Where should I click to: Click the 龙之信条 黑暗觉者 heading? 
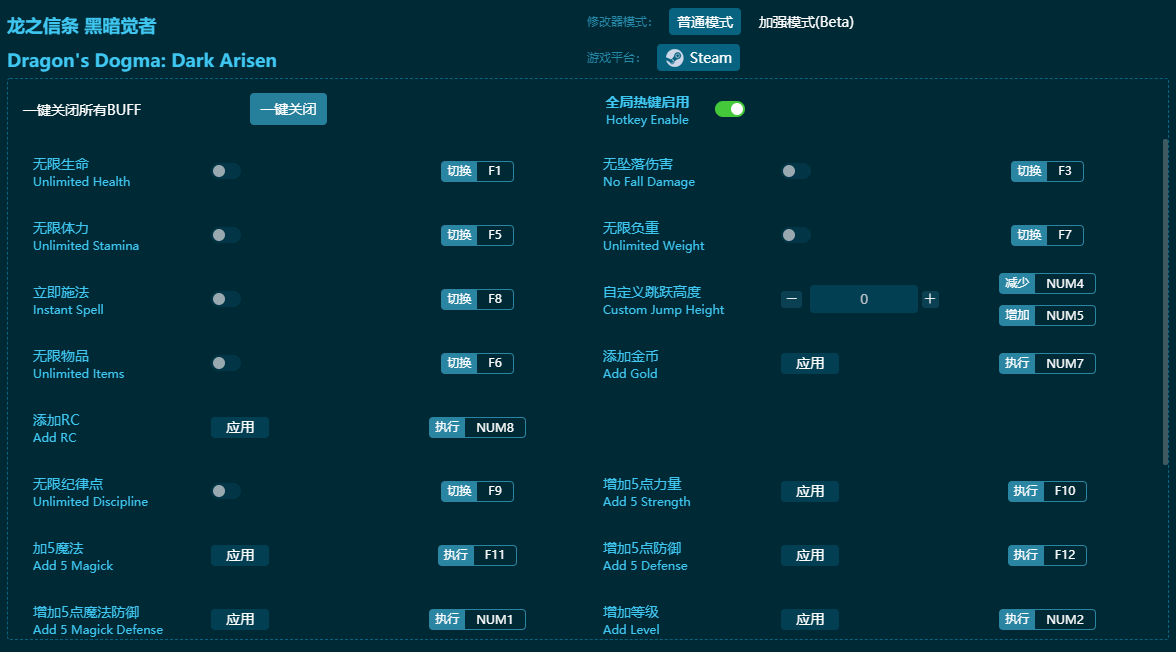click(82, 26)
